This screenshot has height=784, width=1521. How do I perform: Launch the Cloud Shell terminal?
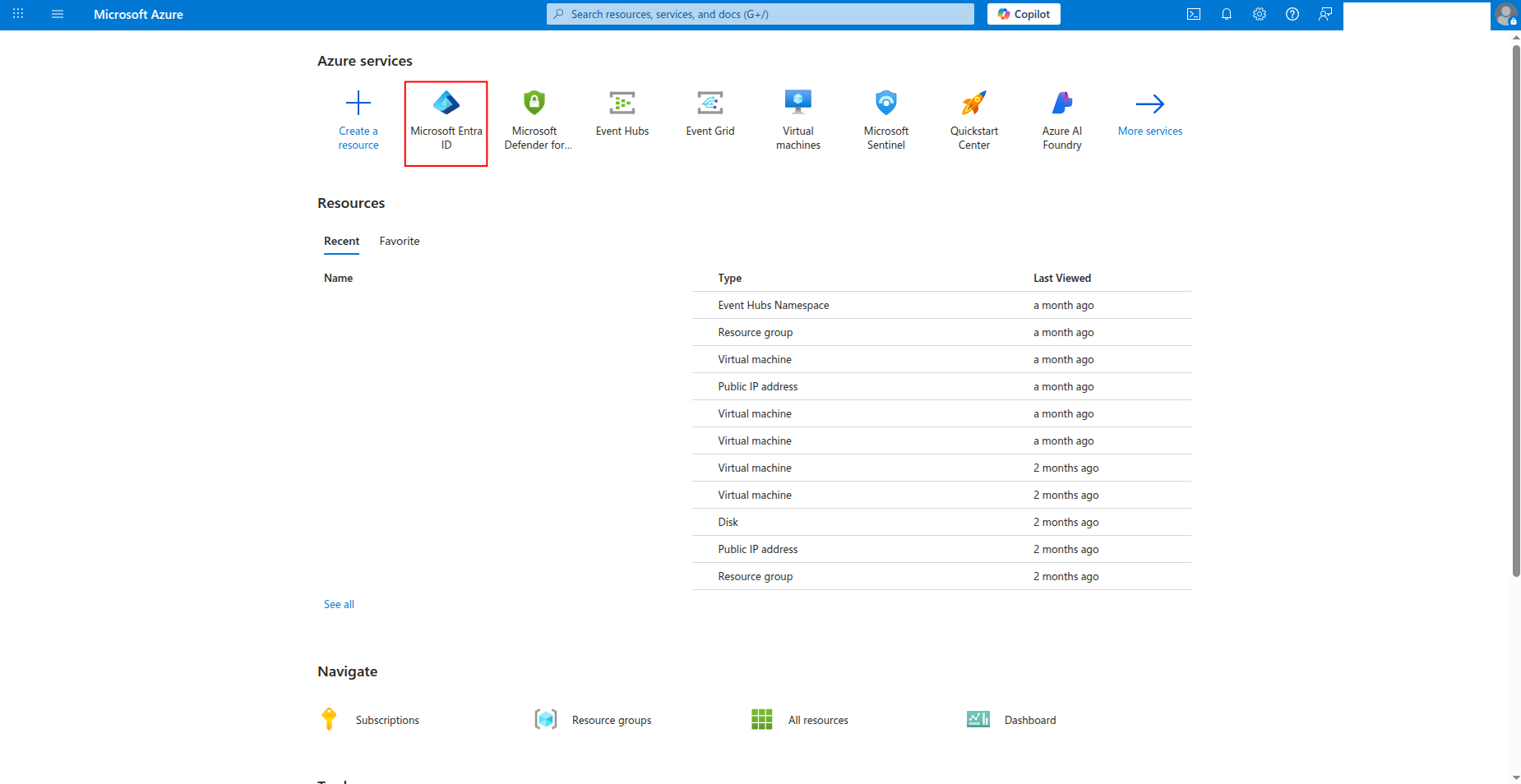click(1194, 14)
